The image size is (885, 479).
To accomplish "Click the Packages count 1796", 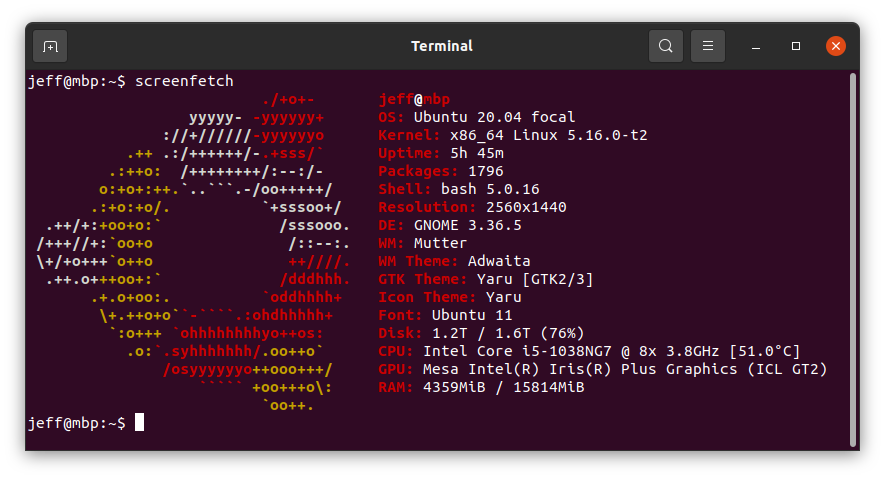I will (x=486, y=172).
